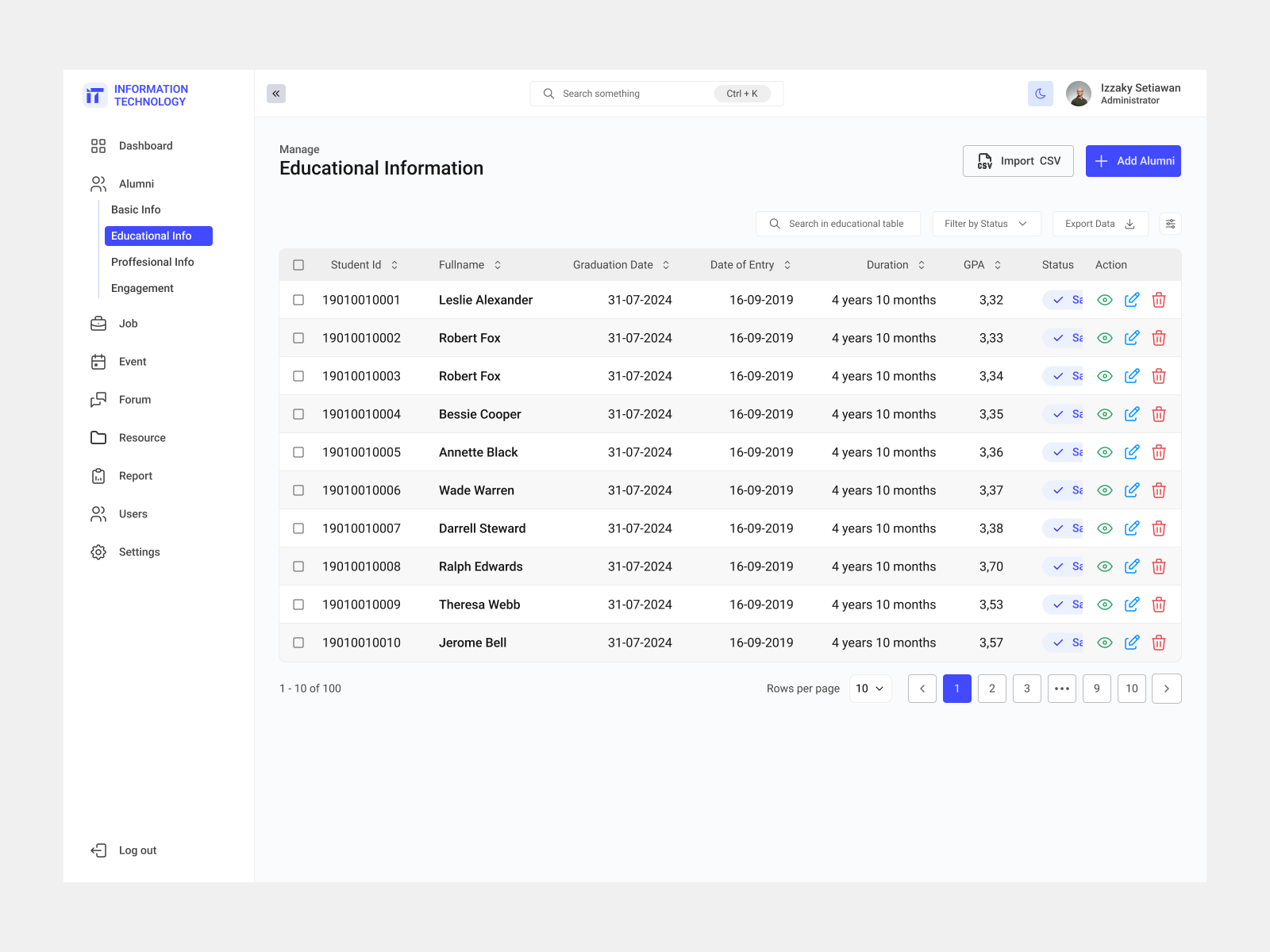Collapse the sidebar with double-chevron icon
1270x952 pixels.
point(276,94)
